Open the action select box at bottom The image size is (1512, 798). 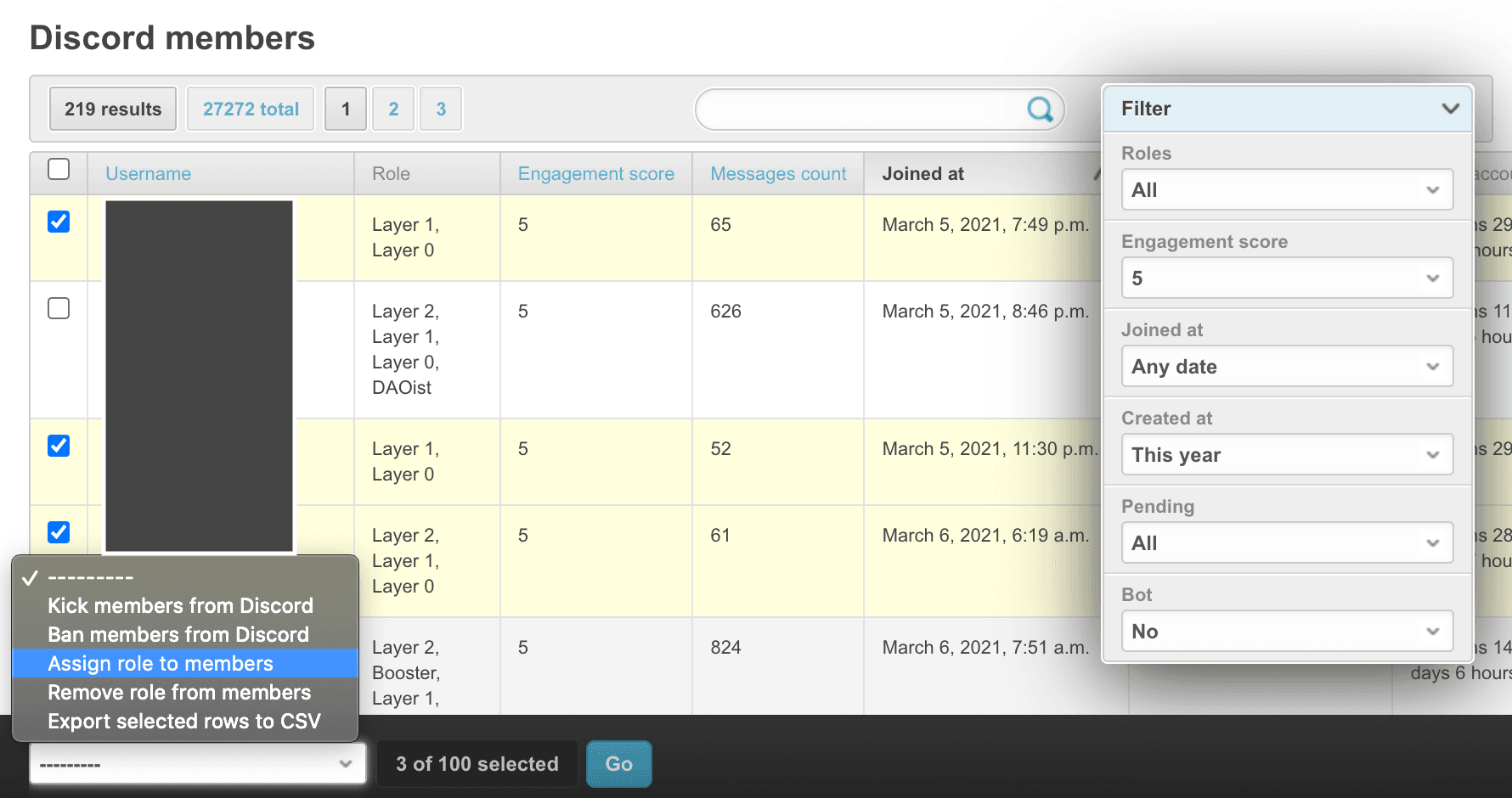(197, 764)
